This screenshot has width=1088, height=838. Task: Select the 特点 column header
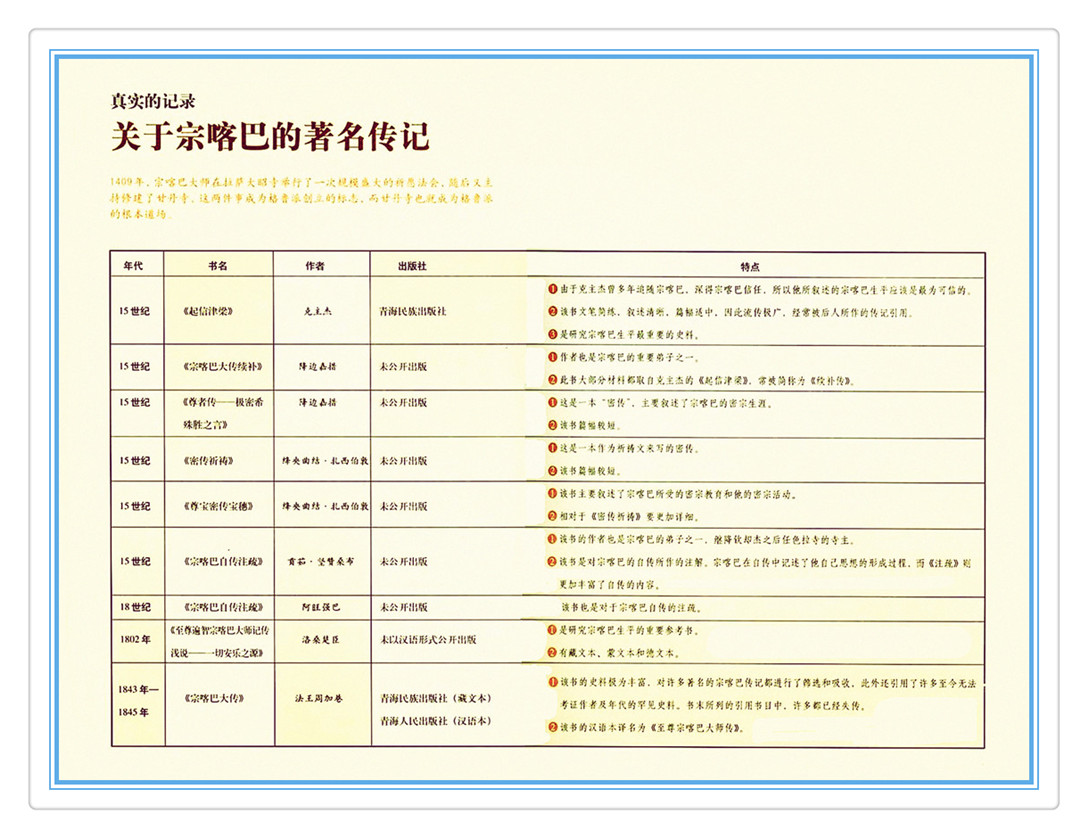(x=750, y=266)
